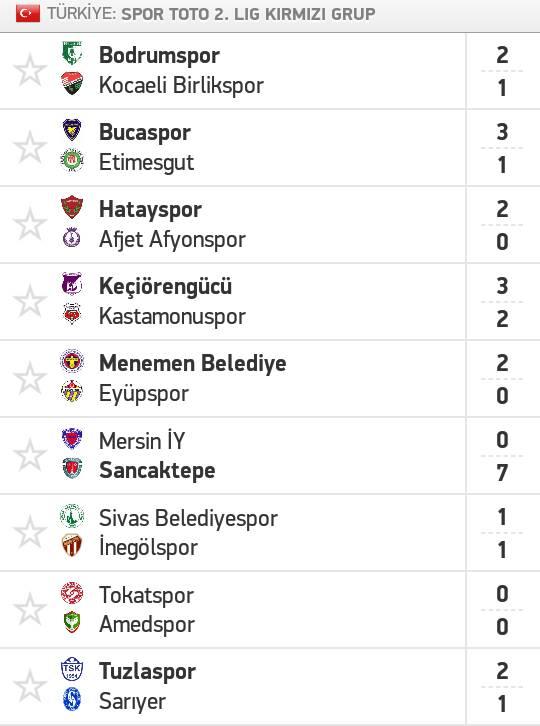Select the Sancaktepe club crest
Viewport: 540px width, 726px height.
72,469
